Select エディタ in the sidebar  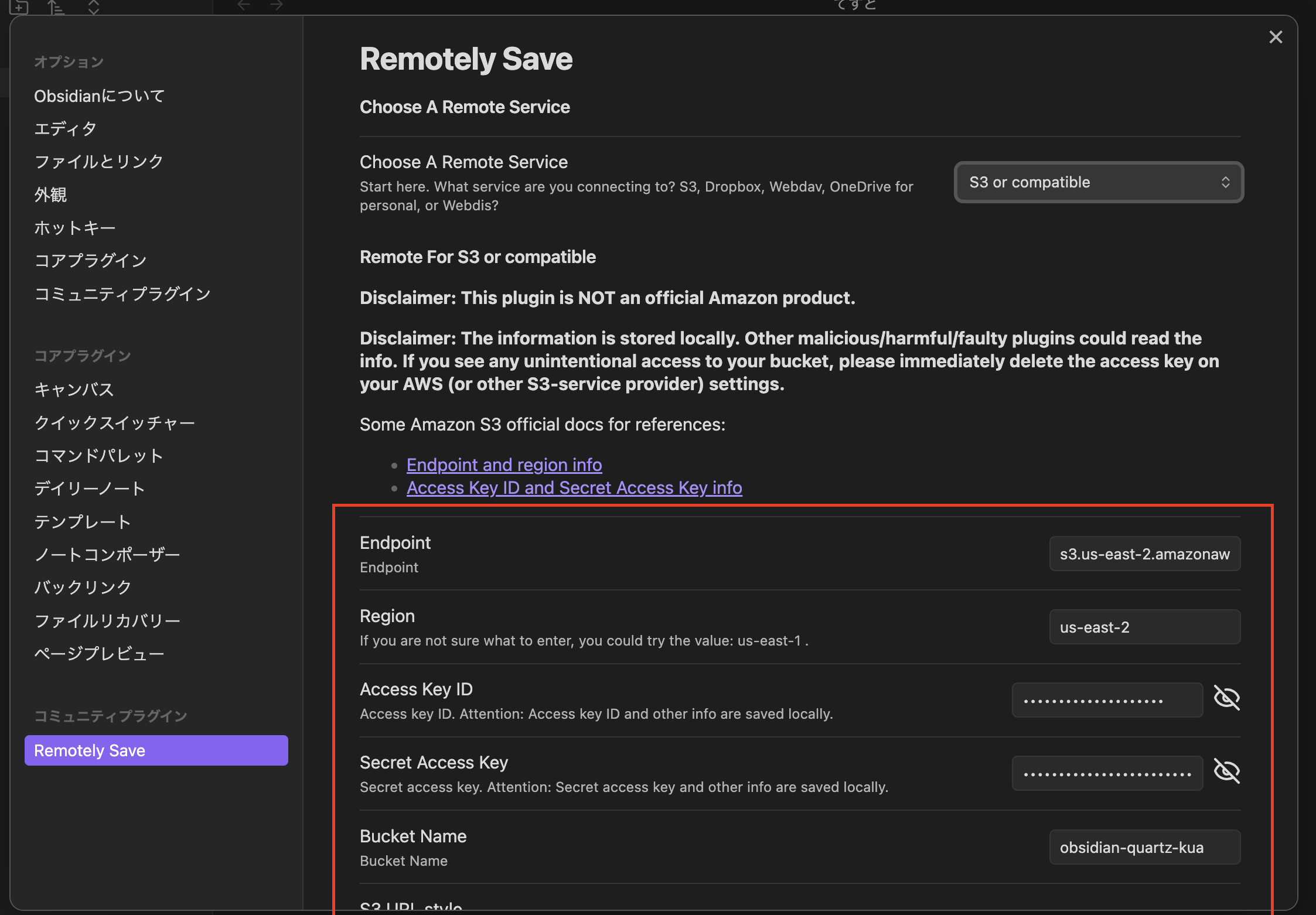point(65,128)
